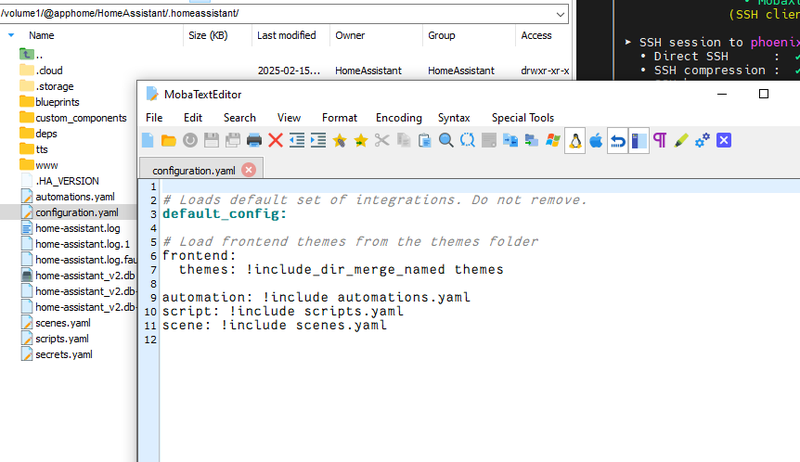Copy selection with the copy icon
The height and width of the screenshot is (462, 800).
click(404, 140)
